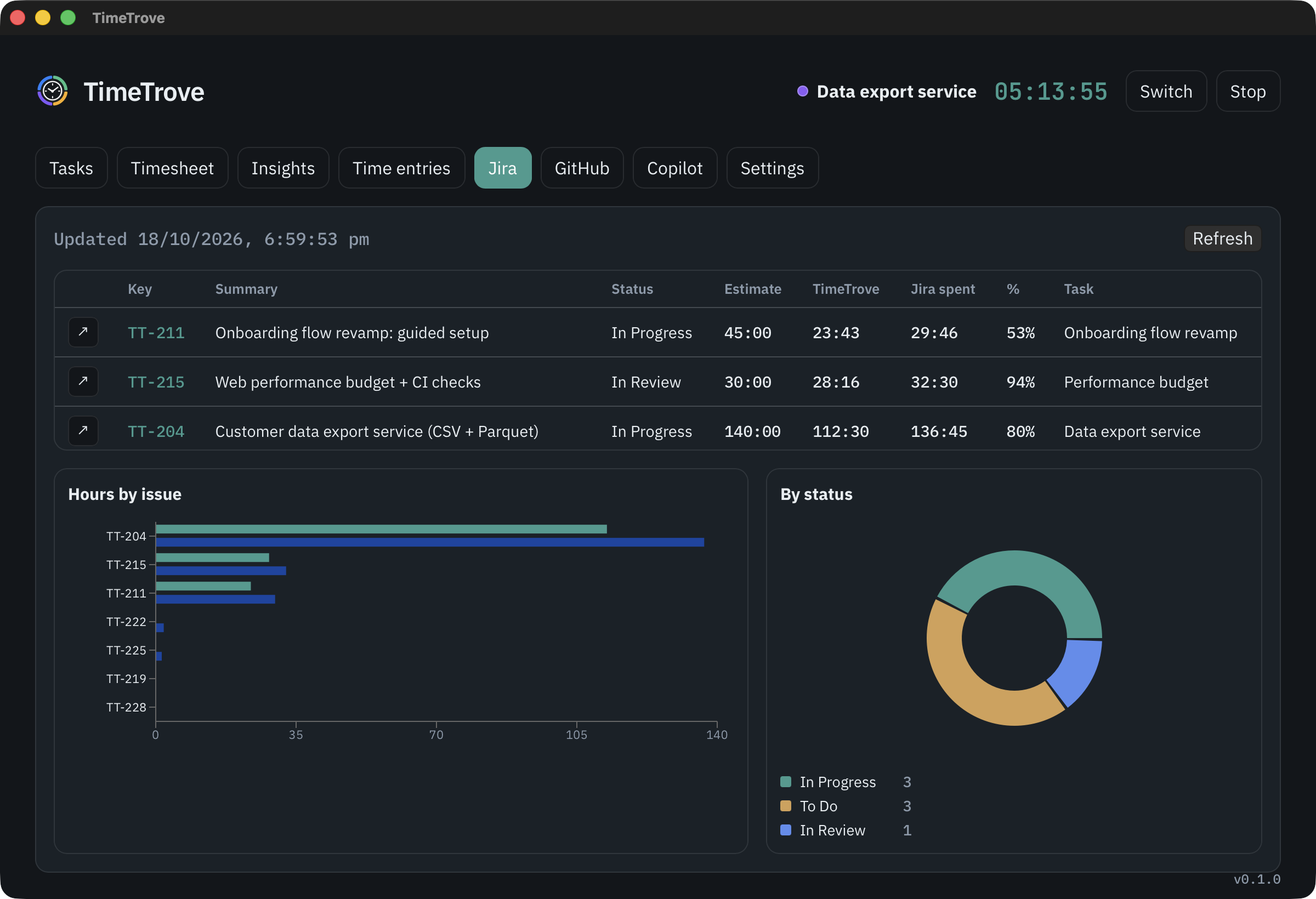The image size is (1316, 899).
Task: Switch to the Tasks tab
Action: click(71, 168)
